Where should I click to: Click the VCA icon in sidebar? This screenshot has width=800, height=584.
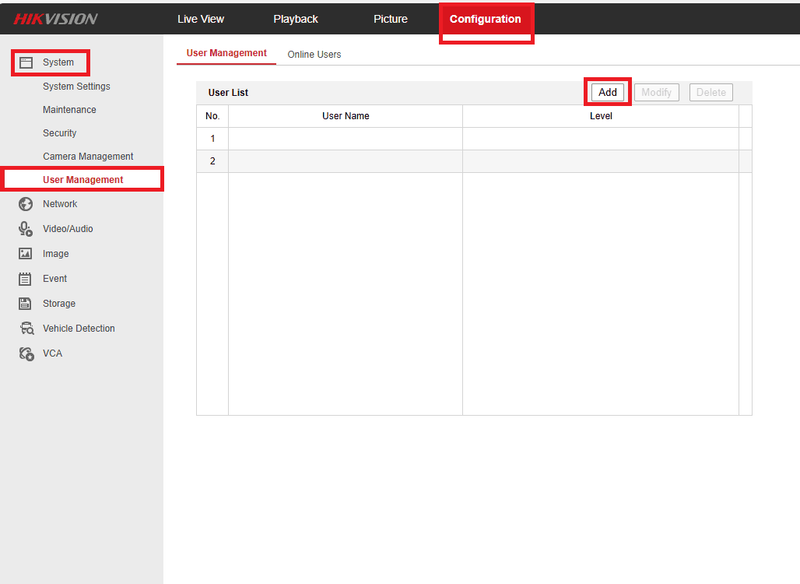coord(27,353)
